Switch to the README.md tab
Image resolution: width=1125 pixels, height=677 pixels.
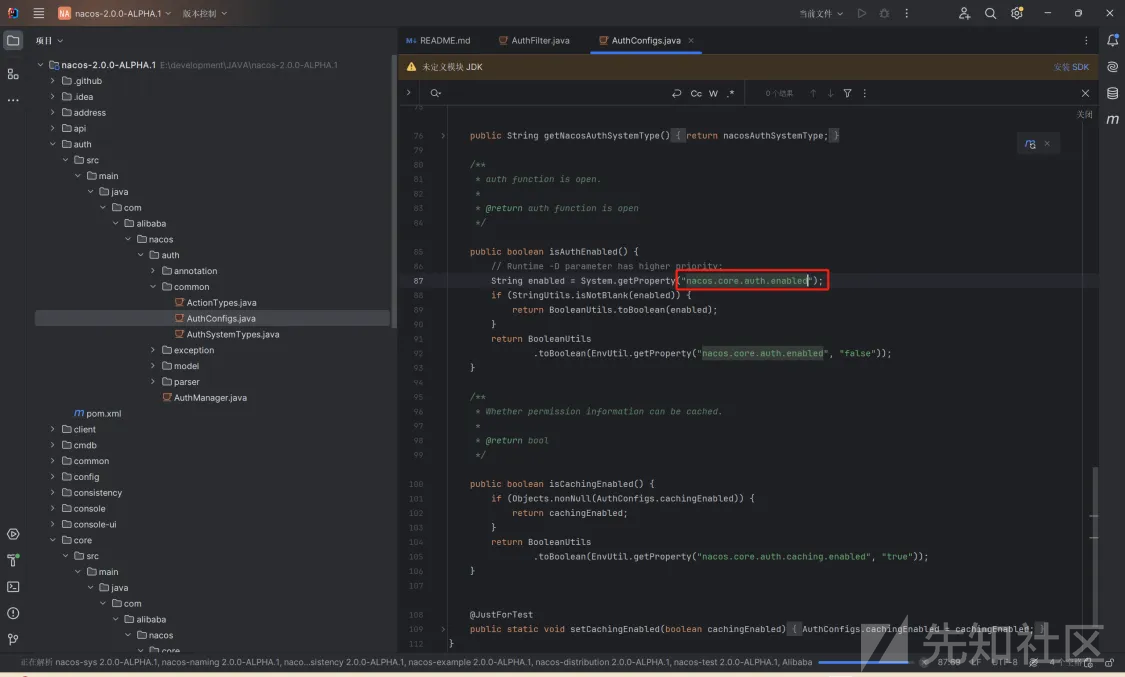click(x=438, y=40)
